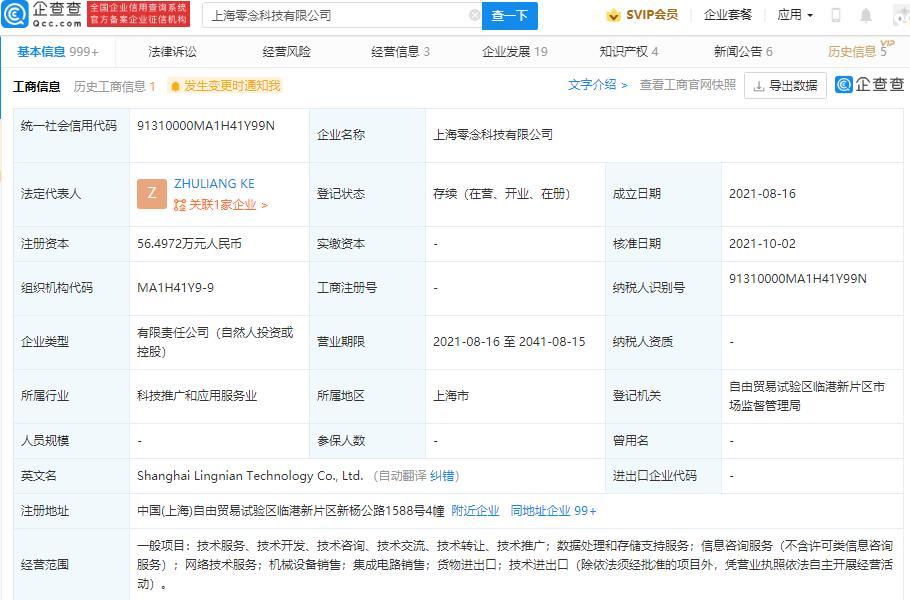Open the 经营风险 tab
This screenshot has height=600, width=910.
click(x=287, y=52)
